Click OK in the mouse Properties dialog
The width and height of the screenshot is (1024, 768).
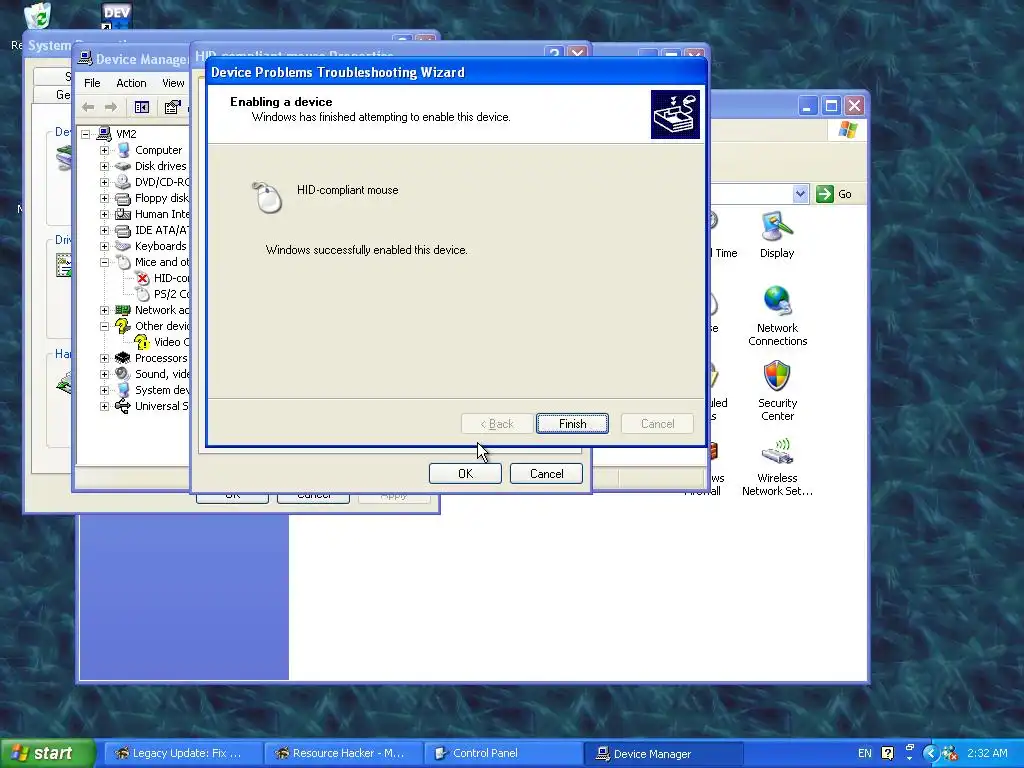(465, 473)
